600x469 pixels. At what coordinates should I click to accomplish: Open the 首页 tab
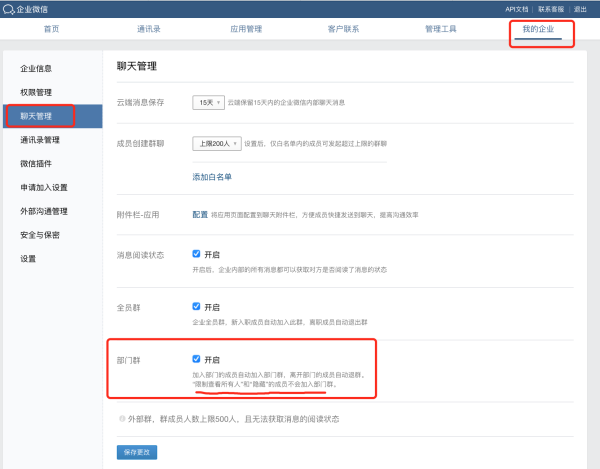(x=51, y=30)
